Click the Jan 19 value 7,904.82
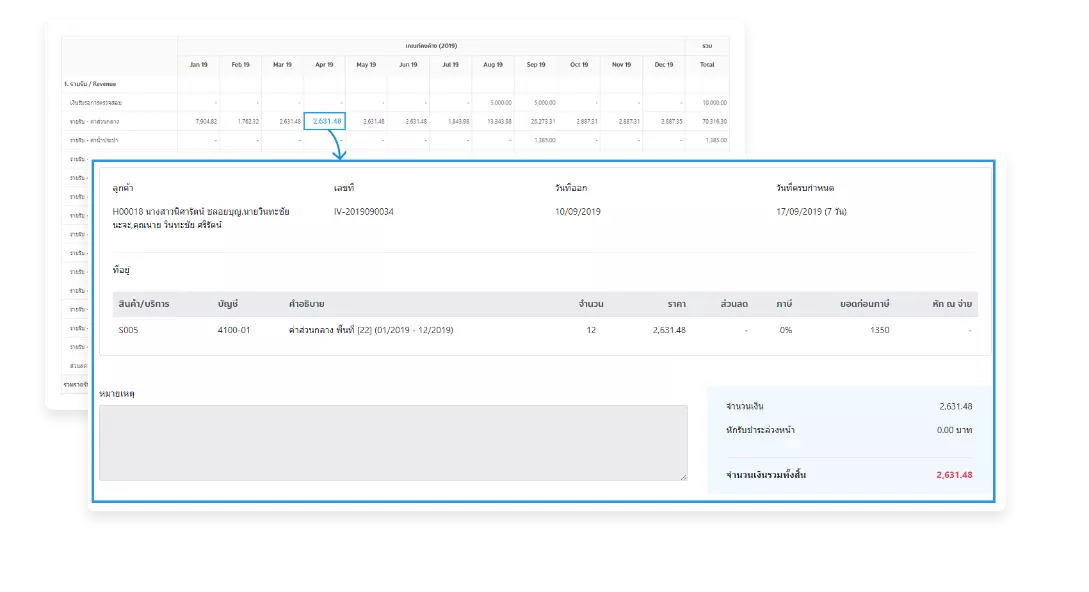The height and width of the screenshot is (592, 1089). (x=206, y=122)
